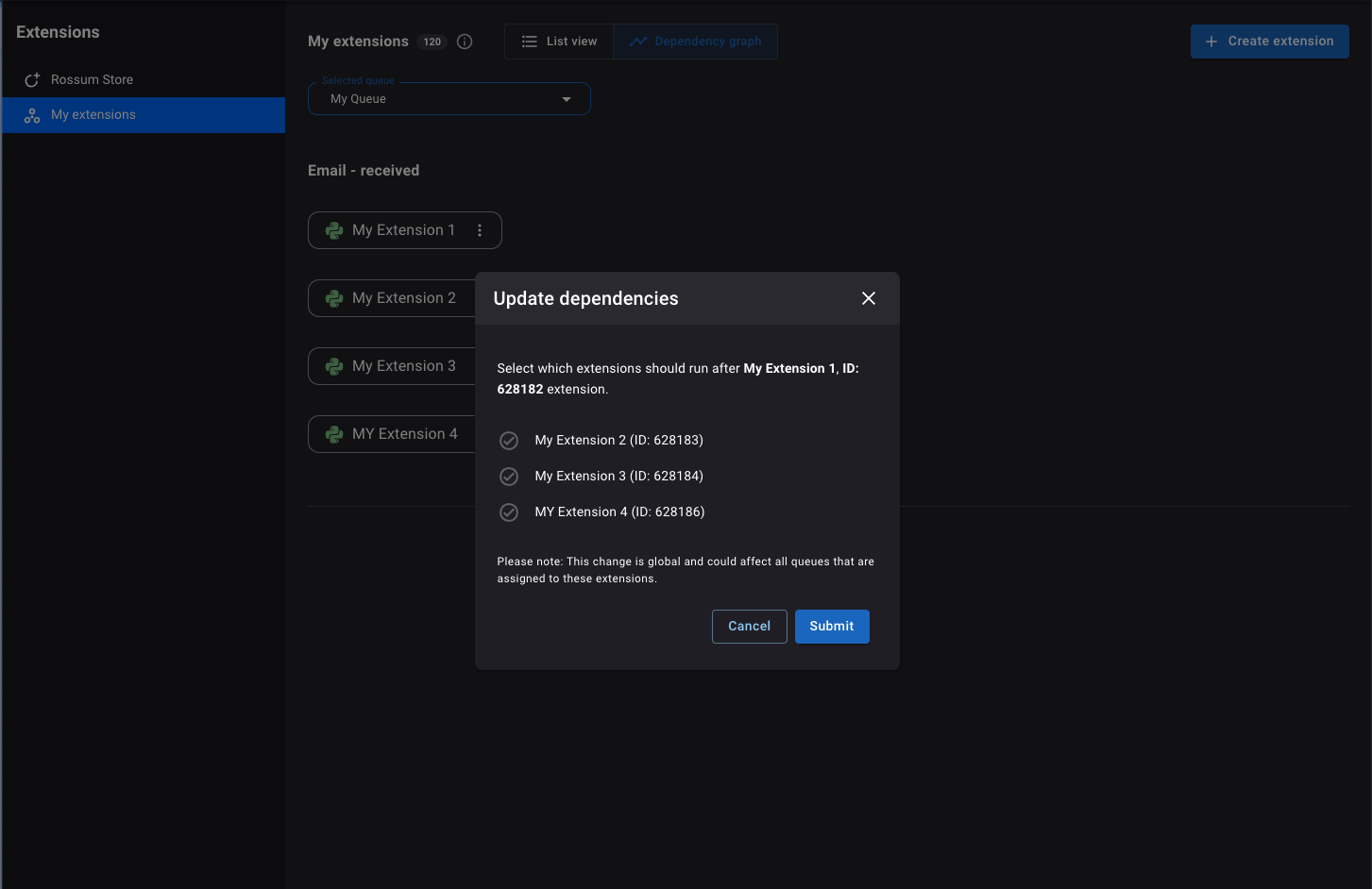Click the Python icon of My Extension 3
Image resolution: width=1372 pixels, height=889 pixels.
(334, 366)
